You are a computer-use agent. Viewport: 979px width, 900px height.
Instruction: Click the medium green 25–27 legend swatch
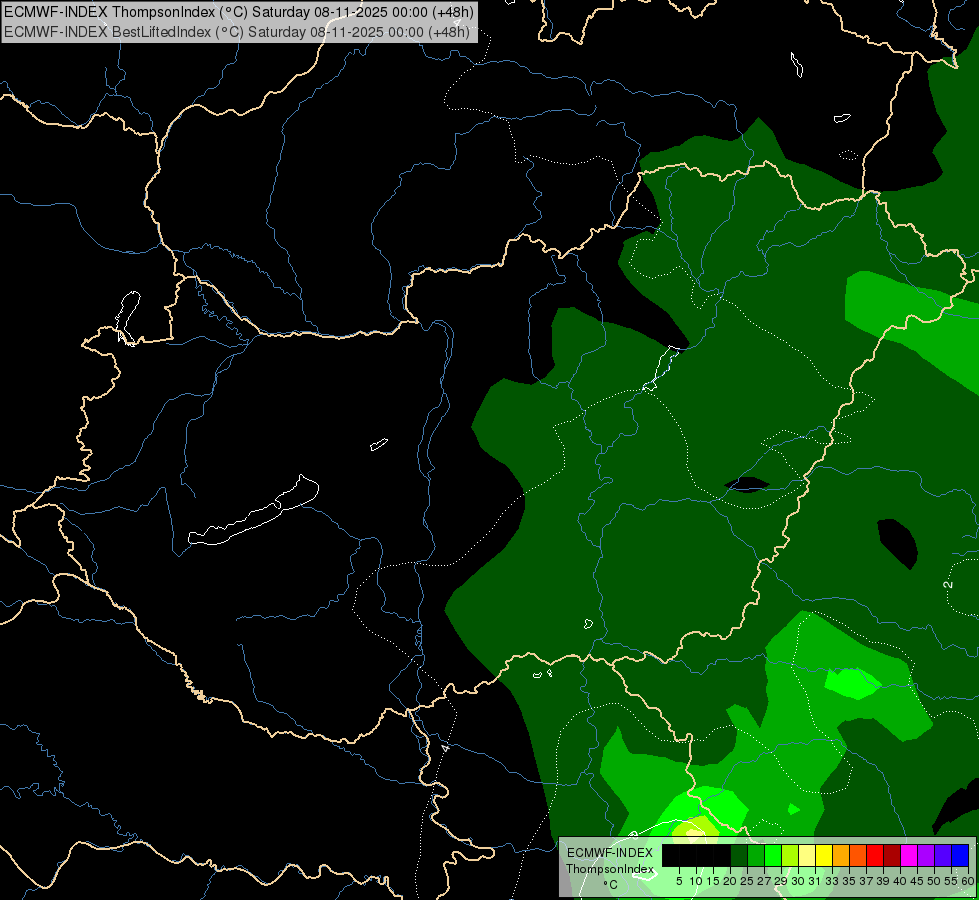756,855
